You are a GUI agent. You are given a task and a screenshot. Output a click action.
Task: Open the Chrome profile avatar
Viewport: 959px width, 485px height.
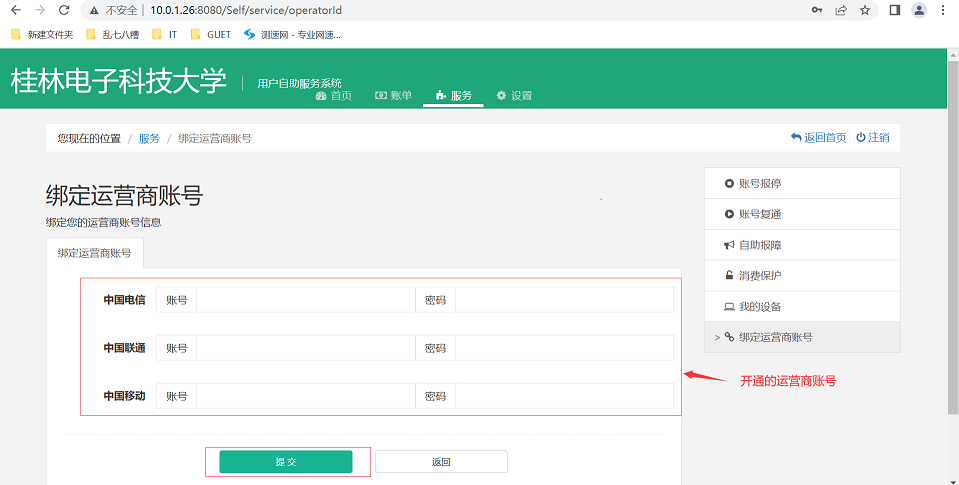point(918,10)
